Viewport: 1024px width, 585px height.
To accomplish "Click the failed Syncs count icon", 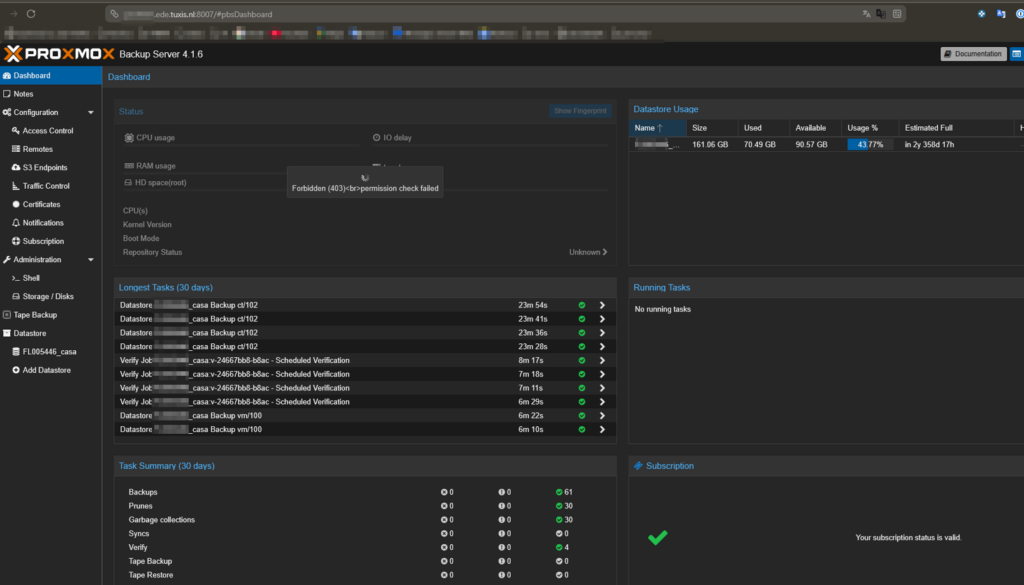I will click(x=444, y=533).
